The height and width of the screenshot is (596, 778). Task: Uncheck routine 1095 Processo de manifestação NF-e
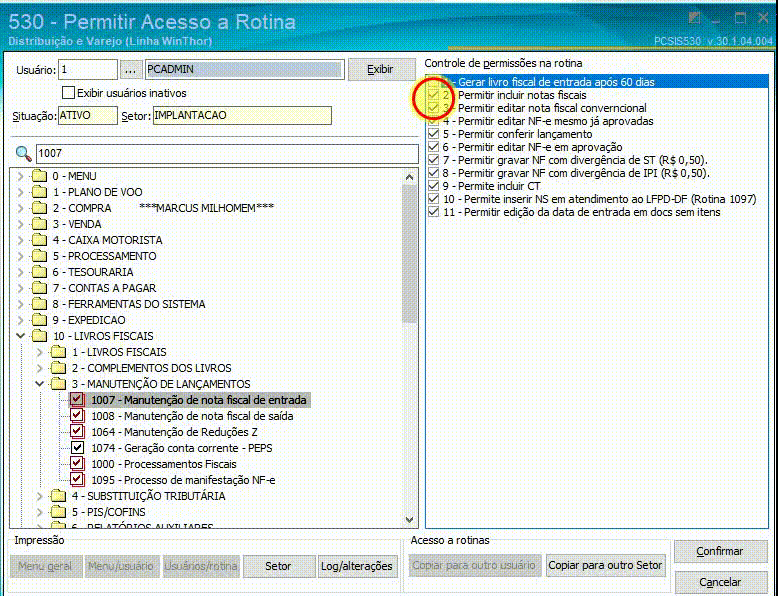point(77,479)
